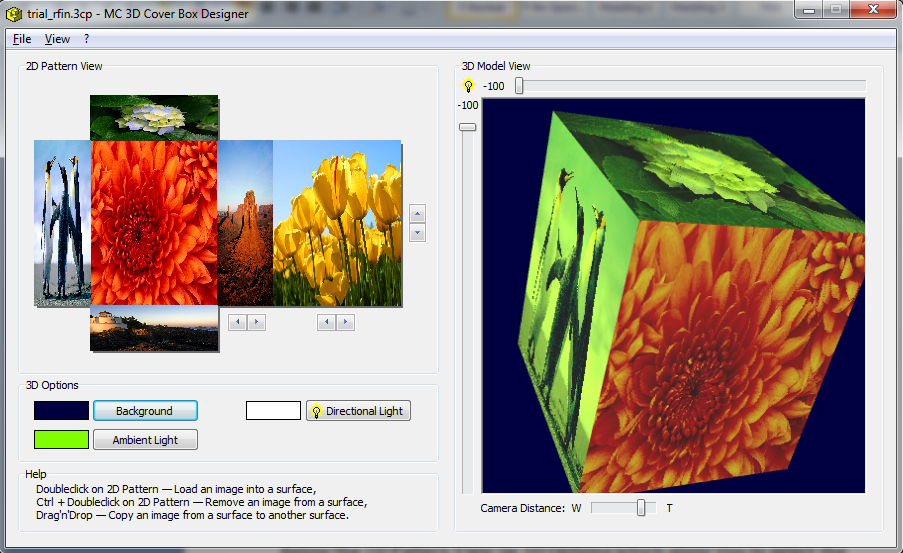Viewport: 903px width, 553px height.
Task: Click right arrow below the desert image
Action: [x=256, y=322]
